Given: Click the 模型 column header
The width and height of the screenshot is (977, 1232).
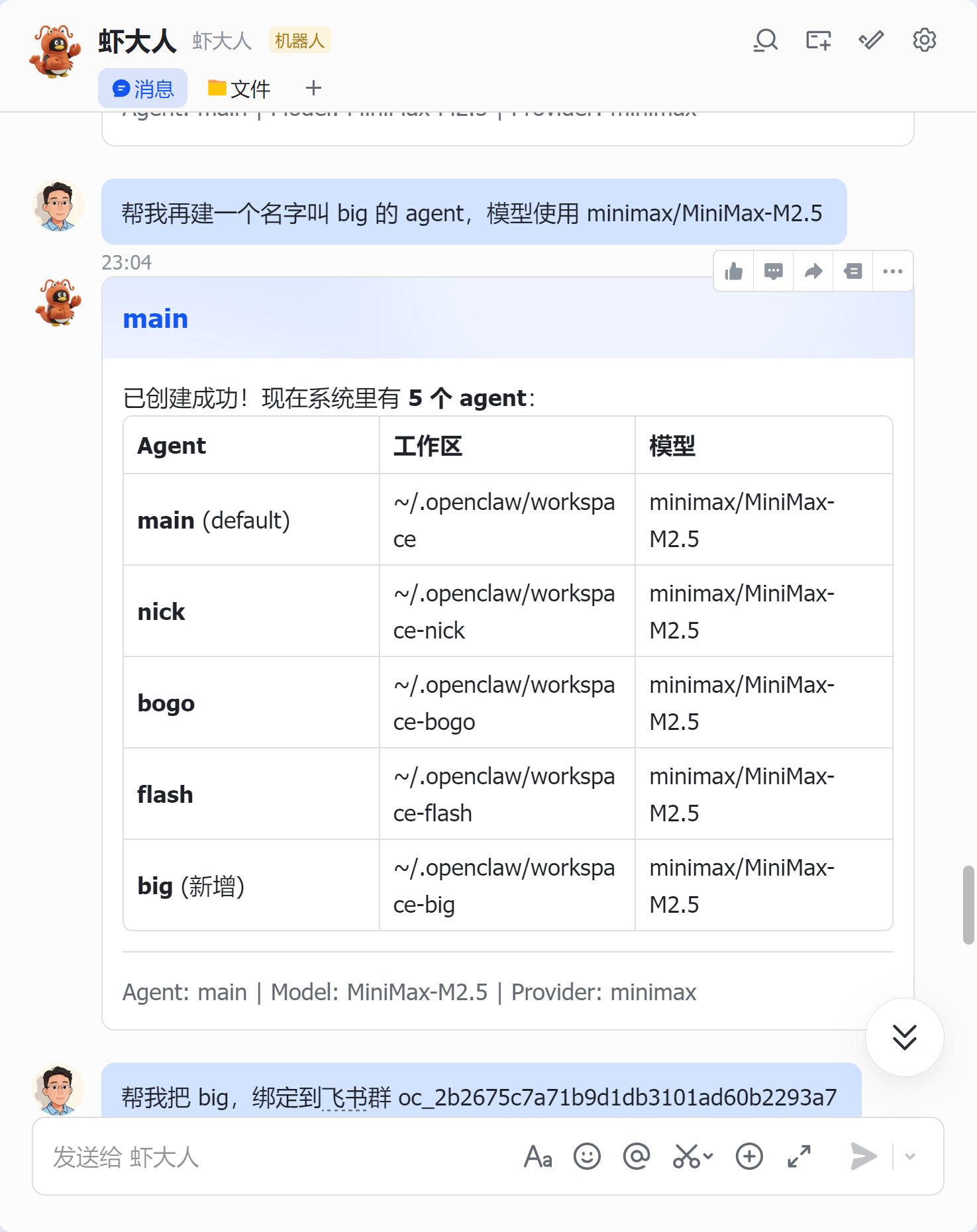Looking at the screenshot, I should click(x=764, y=445).
